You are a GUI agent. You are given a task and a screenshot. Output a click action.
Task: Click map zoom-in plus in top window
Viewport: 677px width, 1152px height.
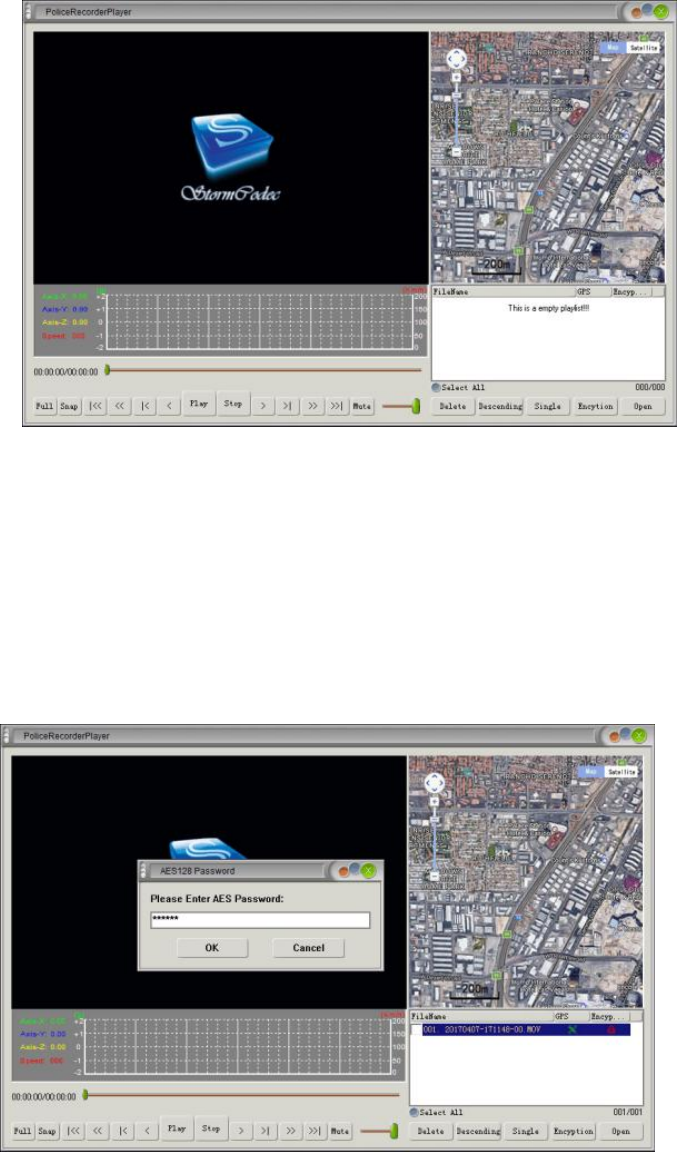(x=456, y=77)
